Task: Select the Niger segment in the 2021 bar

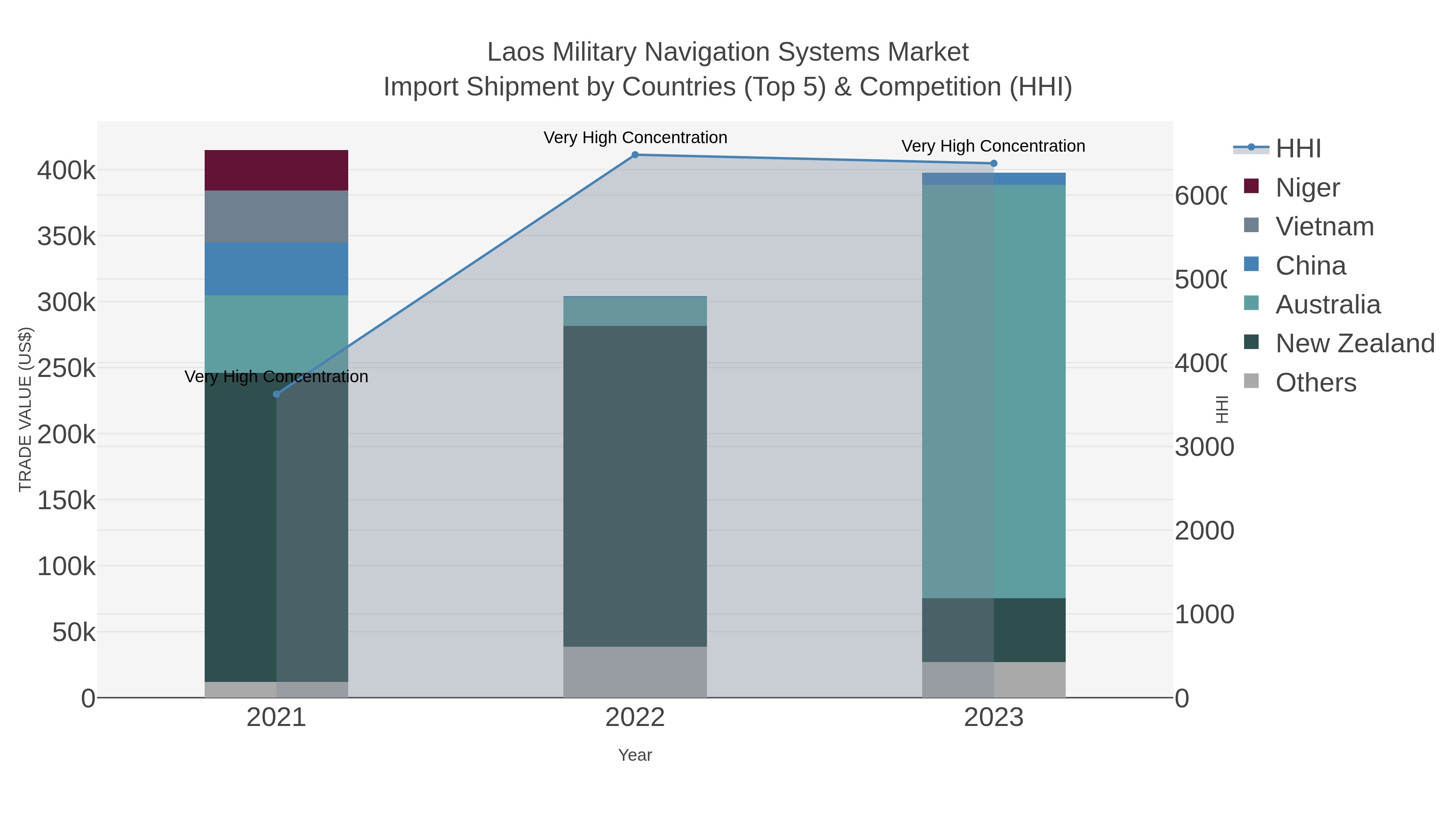Action: [x=276, y=170]
